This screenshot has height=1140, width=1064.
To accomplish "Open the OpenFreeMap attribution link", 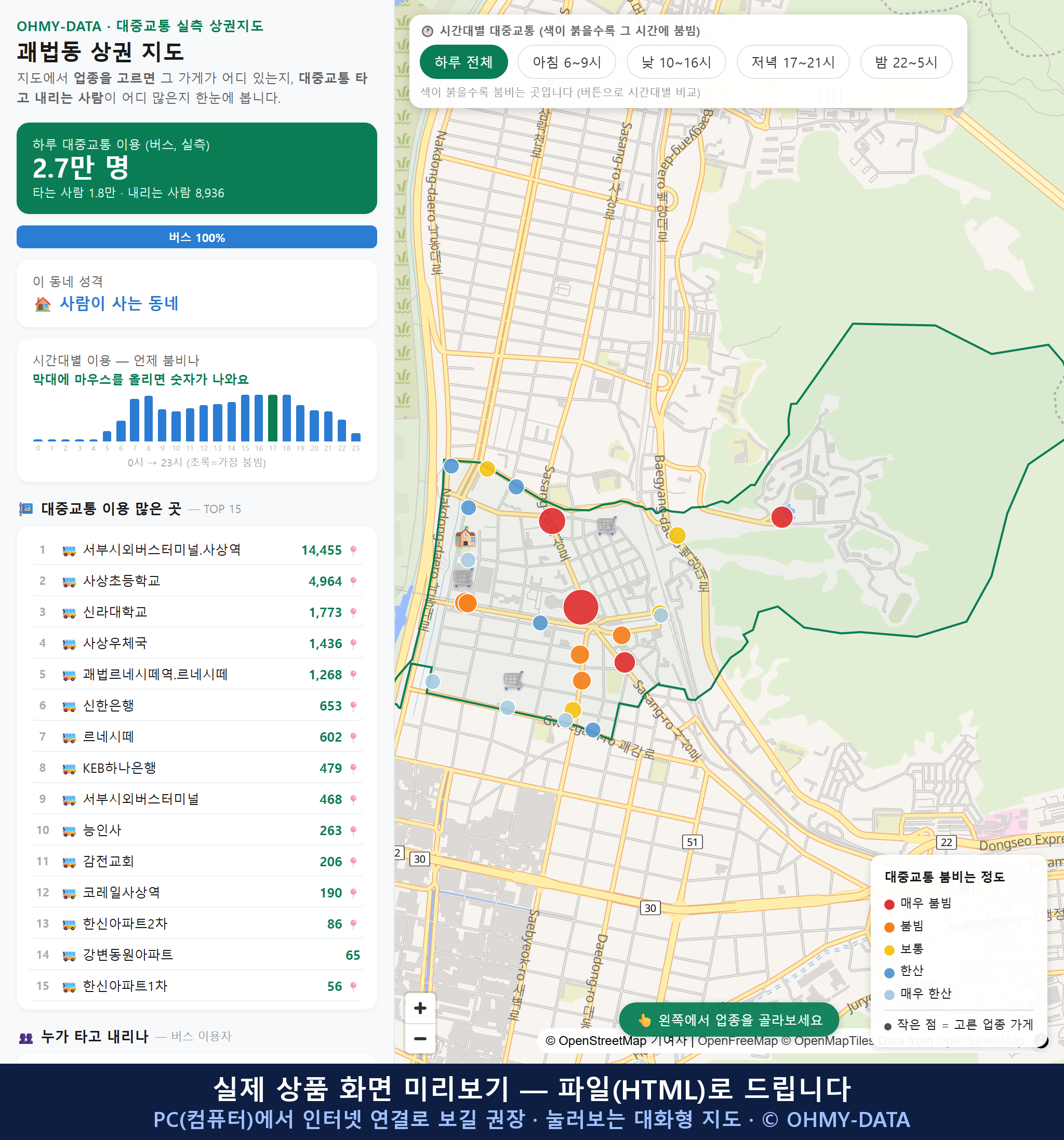I will (x=738, y=1041).
